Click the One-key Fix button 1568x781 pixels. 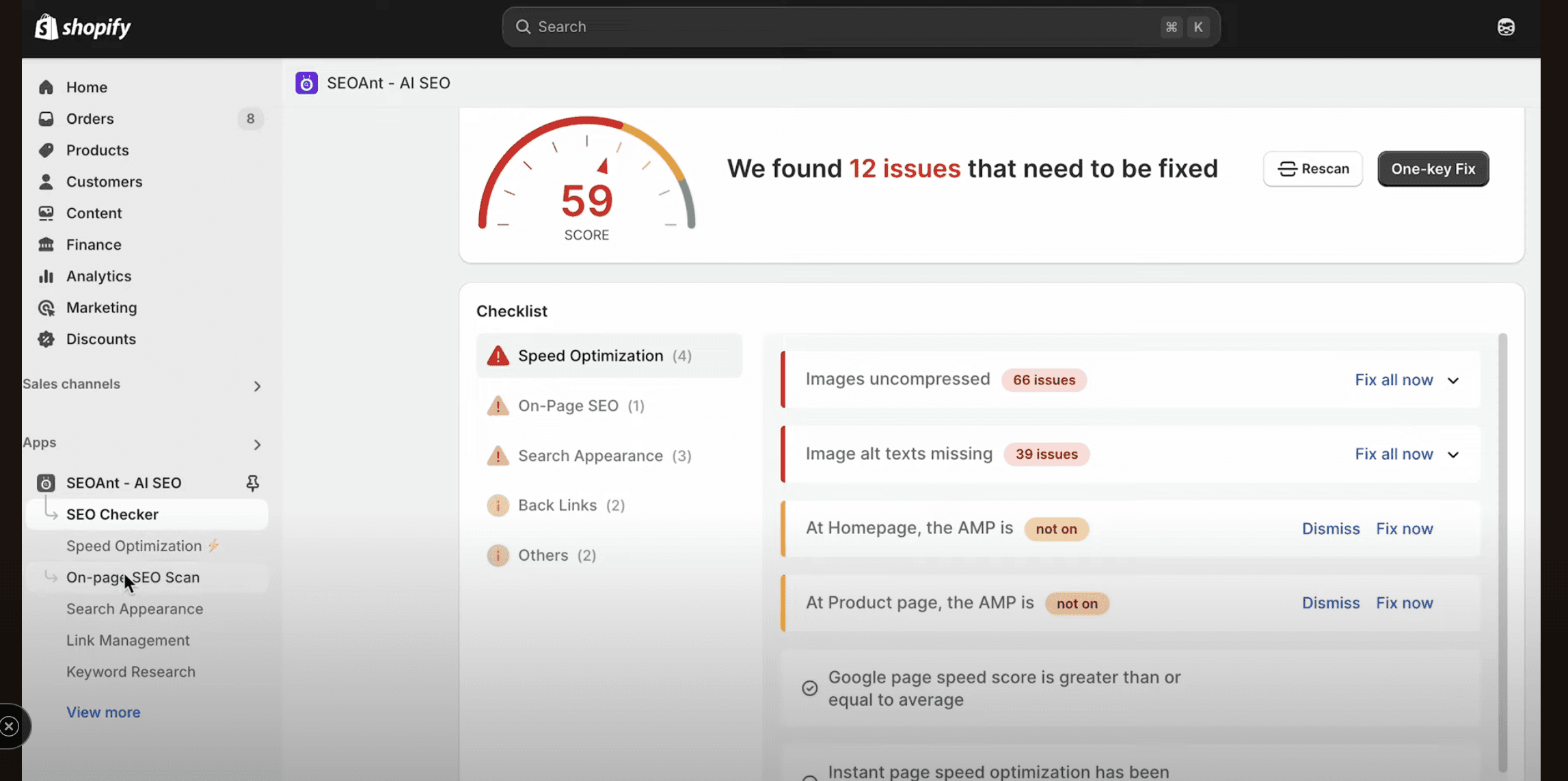1433,169
